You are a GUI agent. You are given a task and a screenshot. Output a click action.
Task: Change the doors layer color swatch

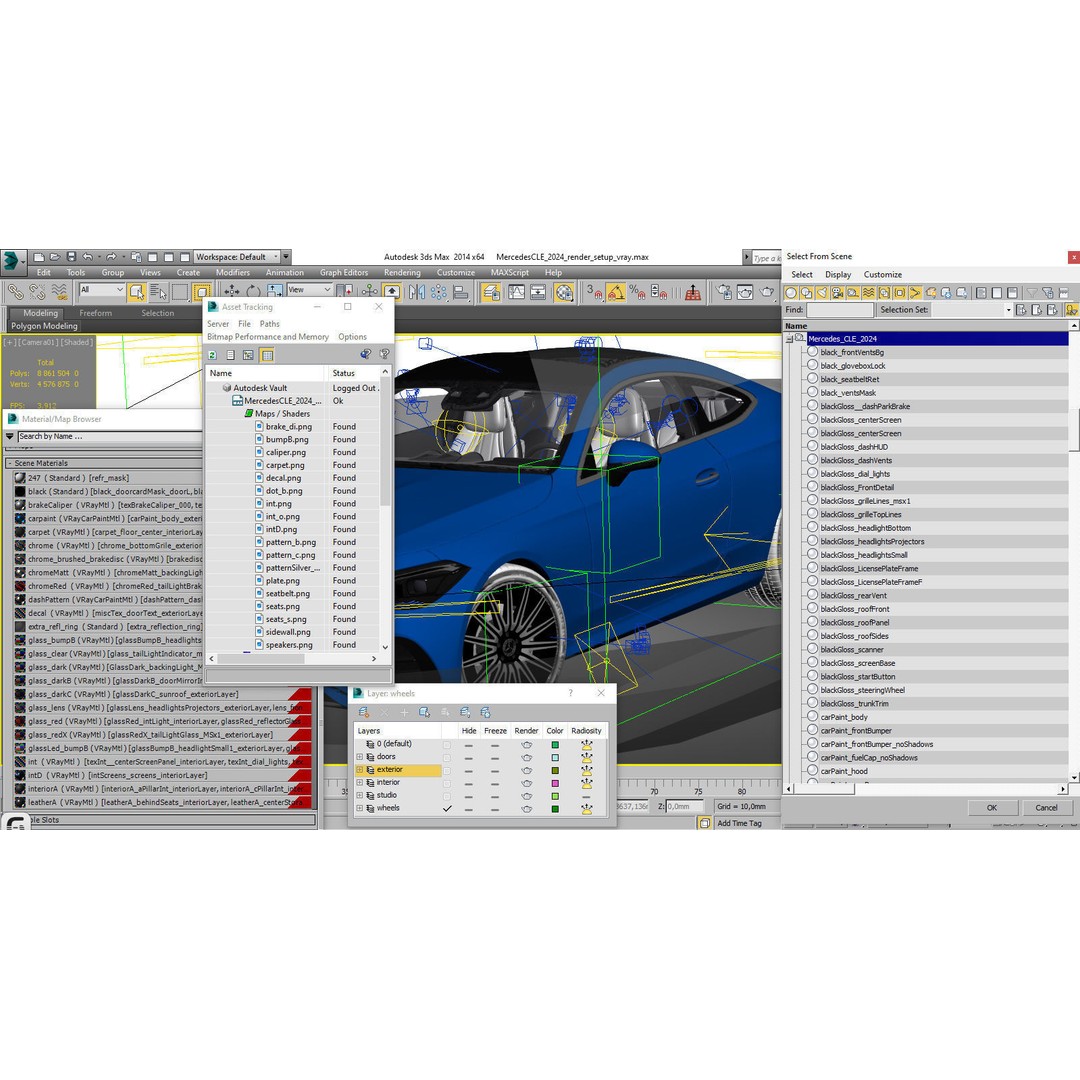tap(555, 758)
